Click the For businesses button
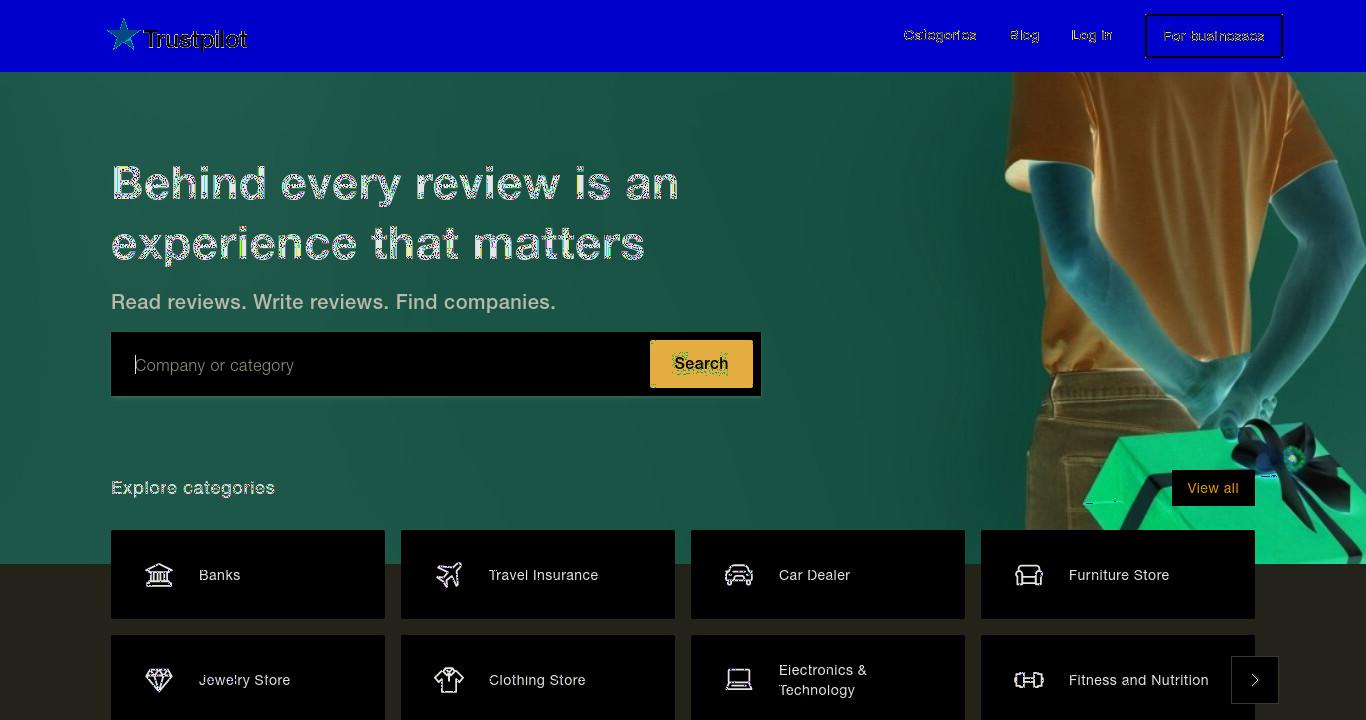Viewport: 1366px width, 720px height. pos(1214,36)
